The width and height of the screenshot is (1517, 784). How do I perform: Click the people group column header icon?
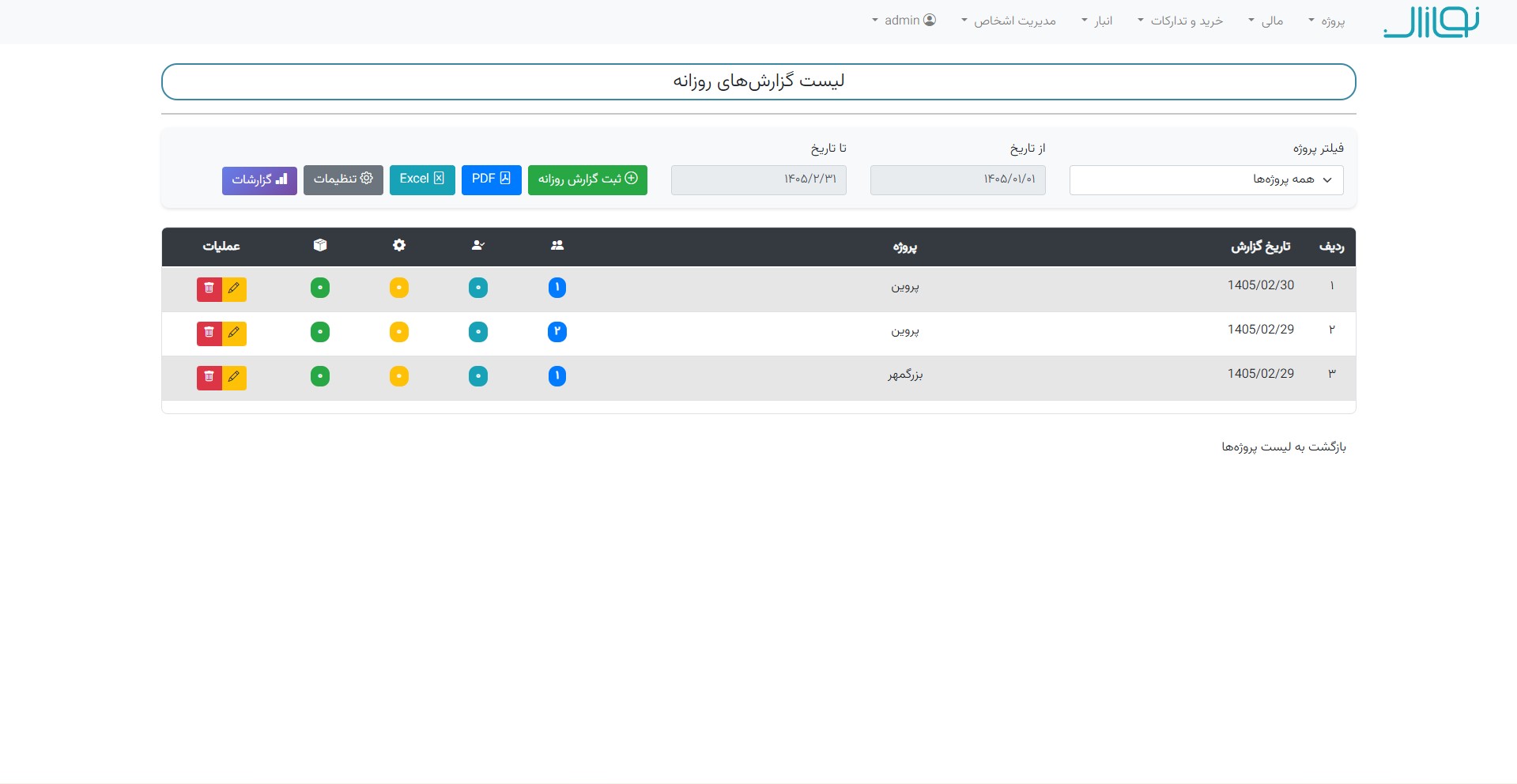click(x=557, y=246)
